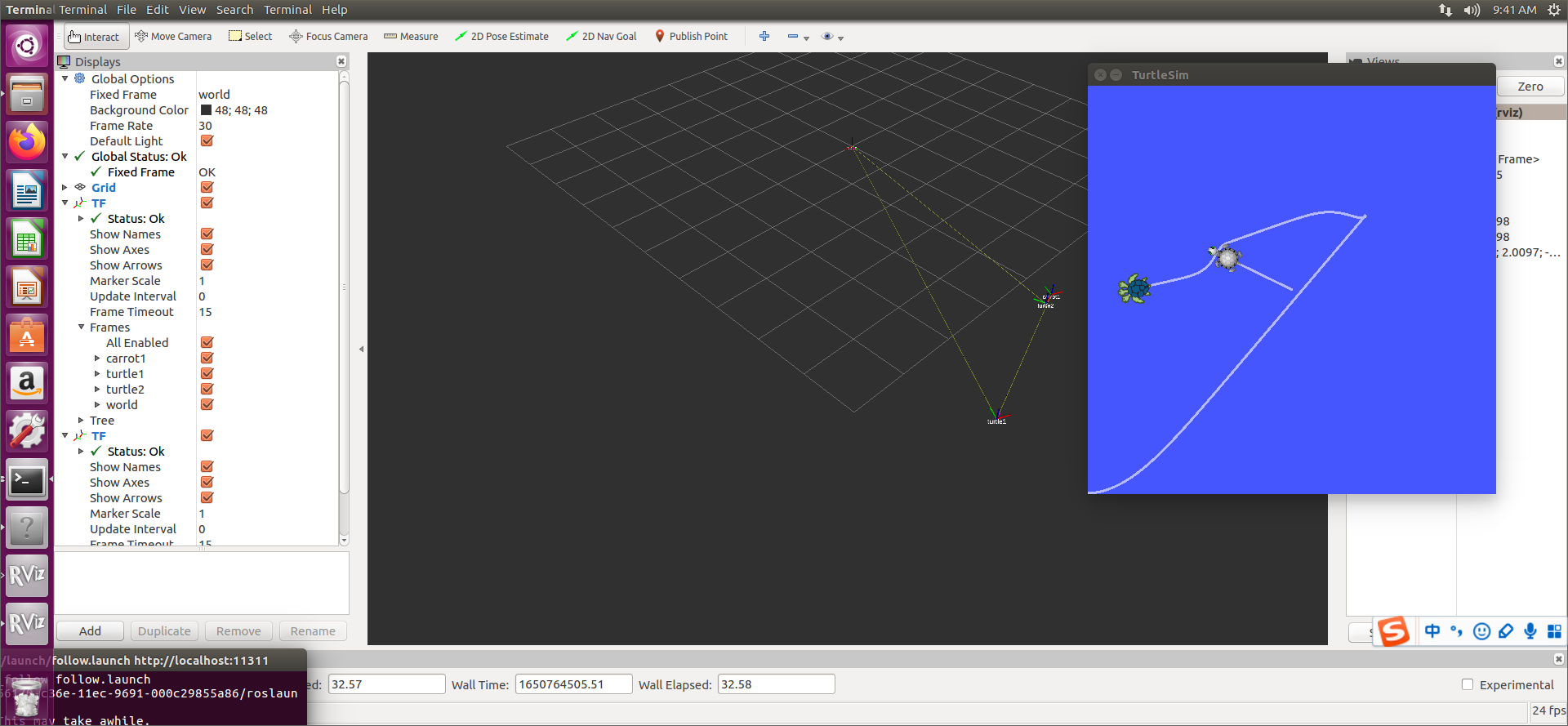Screen dimensions: 1568x726
Task: Open LibreOffice Writer from dock
Action: 27,190
